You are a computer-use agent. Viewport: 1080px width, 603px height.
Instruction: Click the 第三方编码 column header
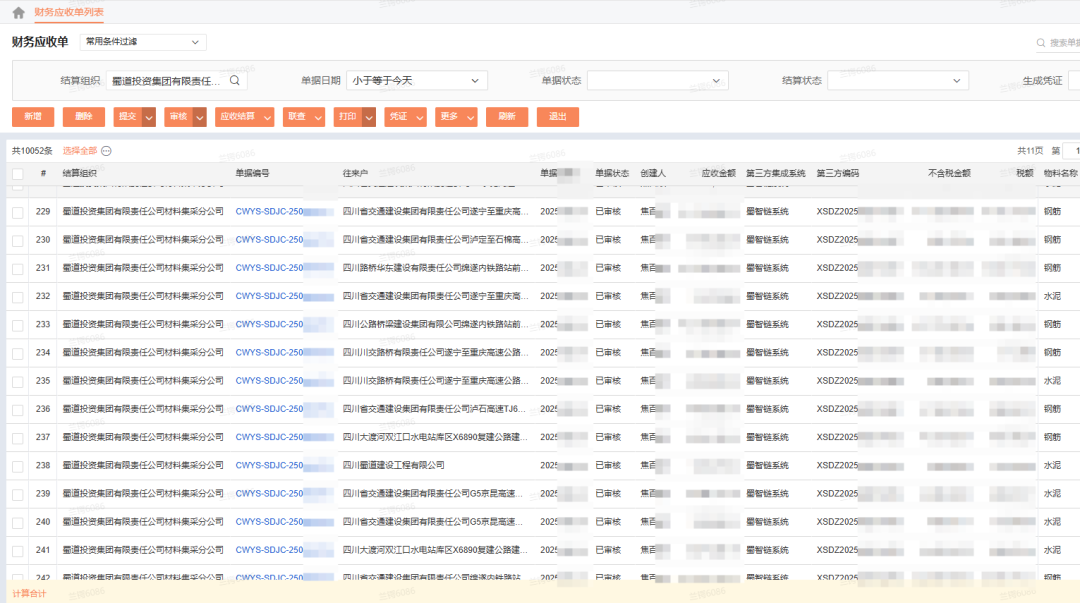pos(838,174)
